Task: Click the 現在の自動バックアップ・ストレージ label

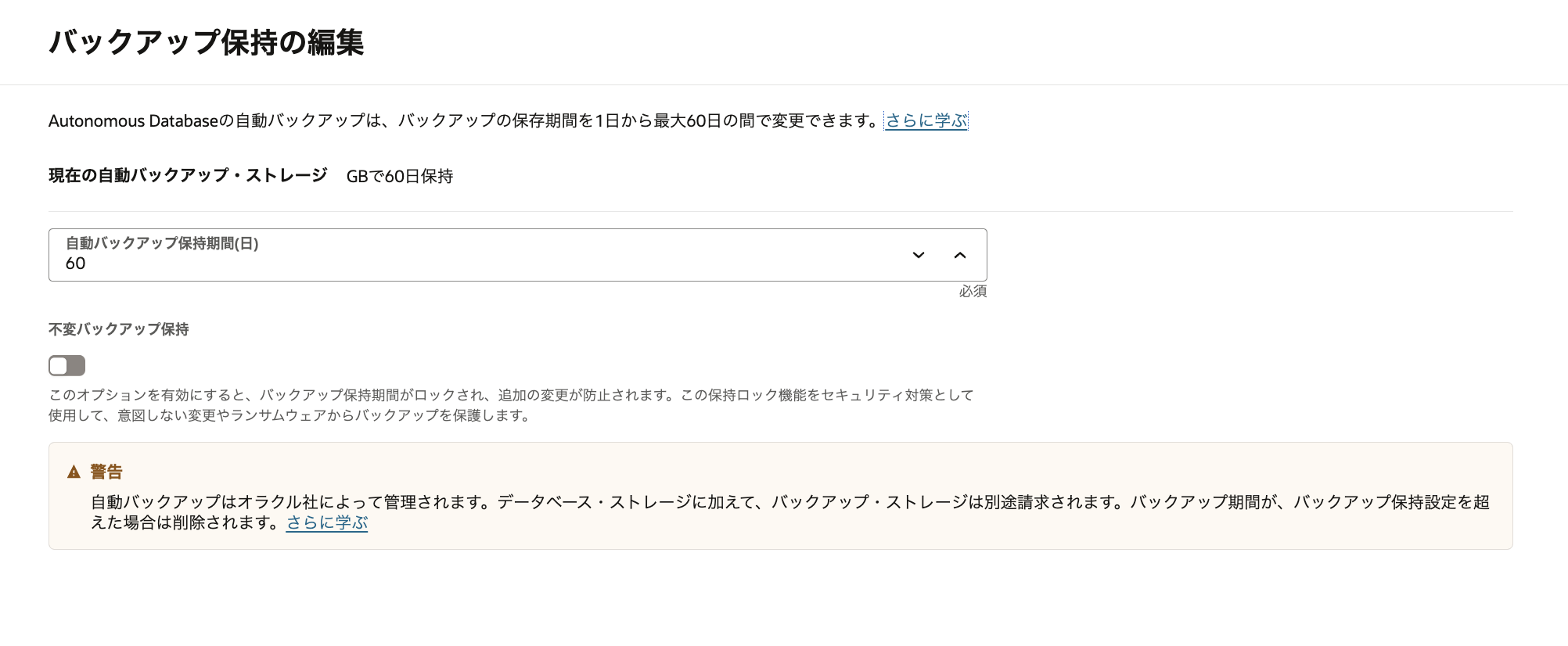Action: click(188, 175)
